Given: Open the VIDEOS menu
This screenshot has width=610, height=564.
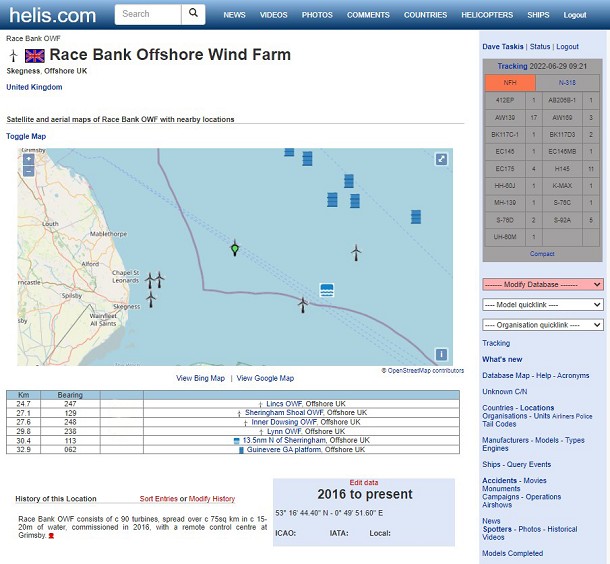Looking at the screenshot, I should click(273, 15).
